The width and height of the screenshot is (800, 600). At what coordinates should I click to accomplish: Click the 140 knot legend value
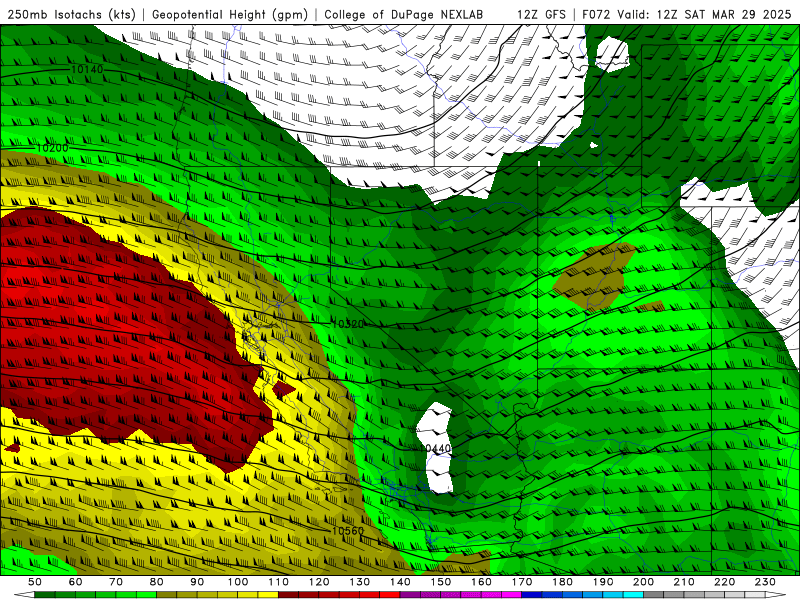pyautogui.click(x=400, y=582)
